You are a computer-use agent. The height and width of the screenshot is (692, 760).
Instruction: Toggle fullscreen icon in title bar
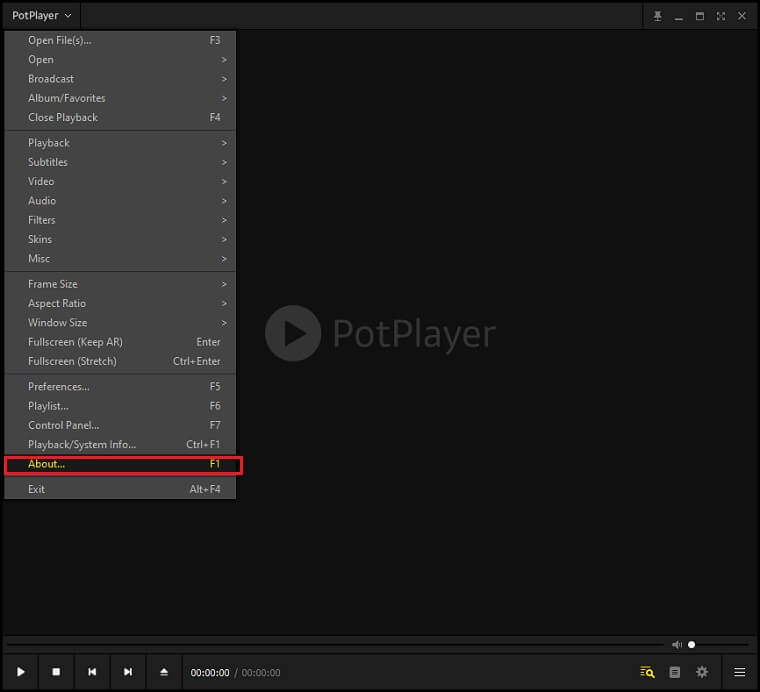[x=721, y=16]
